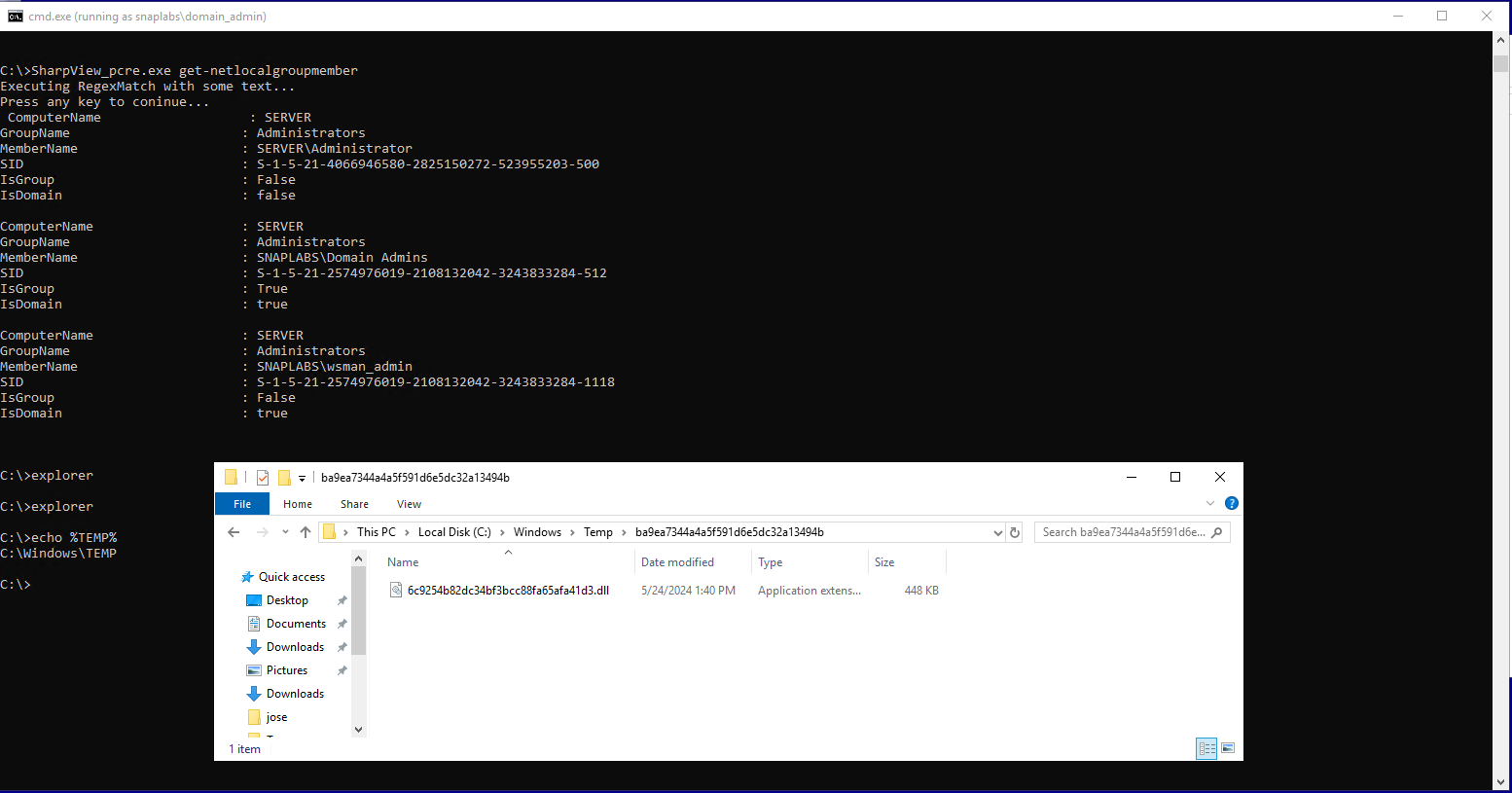Switch to the View ribbon tab
Image resolution: width=1512 pixels, height=793 pixels.
point(409,504)
